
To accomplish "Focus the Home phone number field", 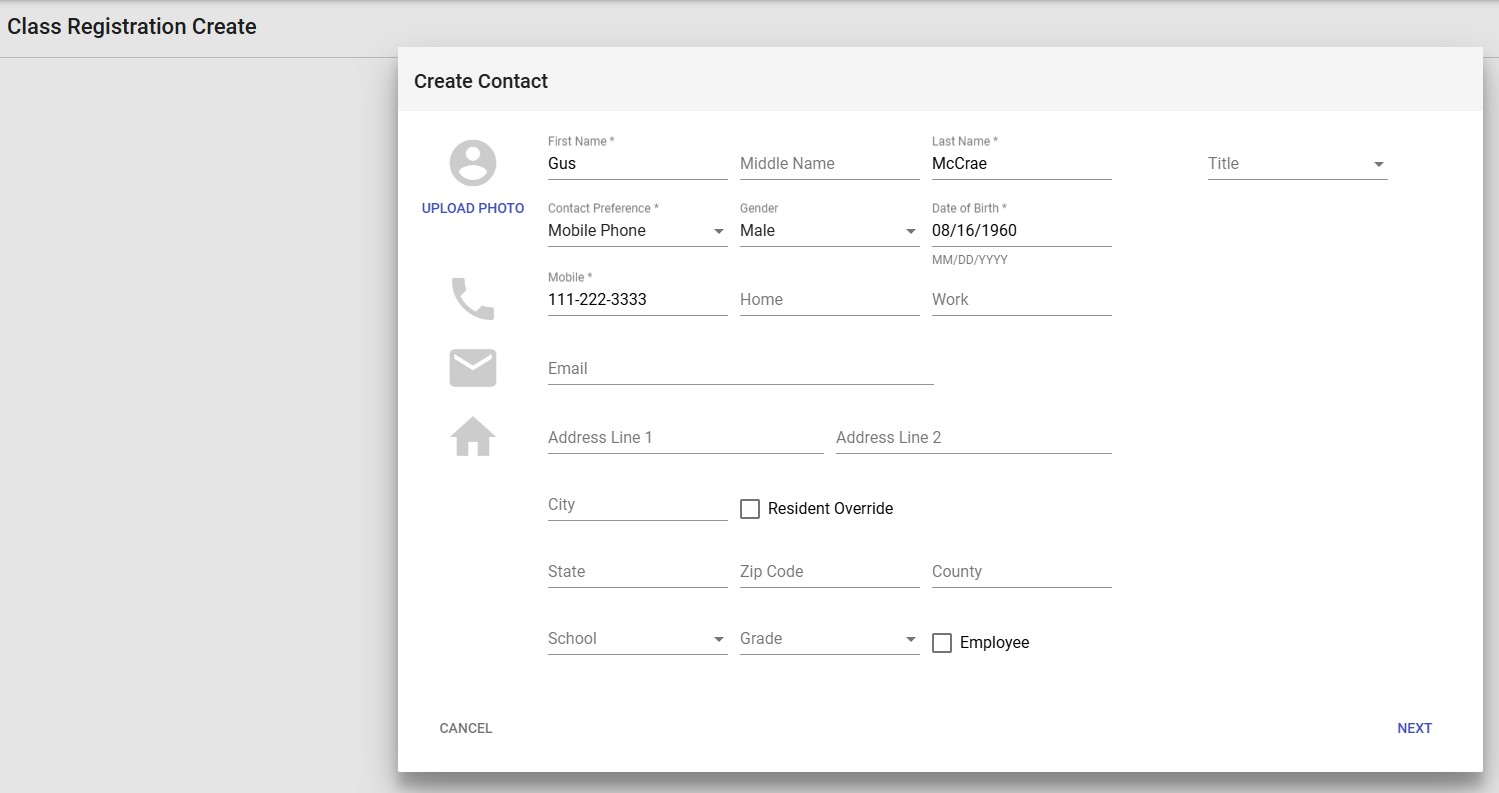I will [x=829, y=300].
